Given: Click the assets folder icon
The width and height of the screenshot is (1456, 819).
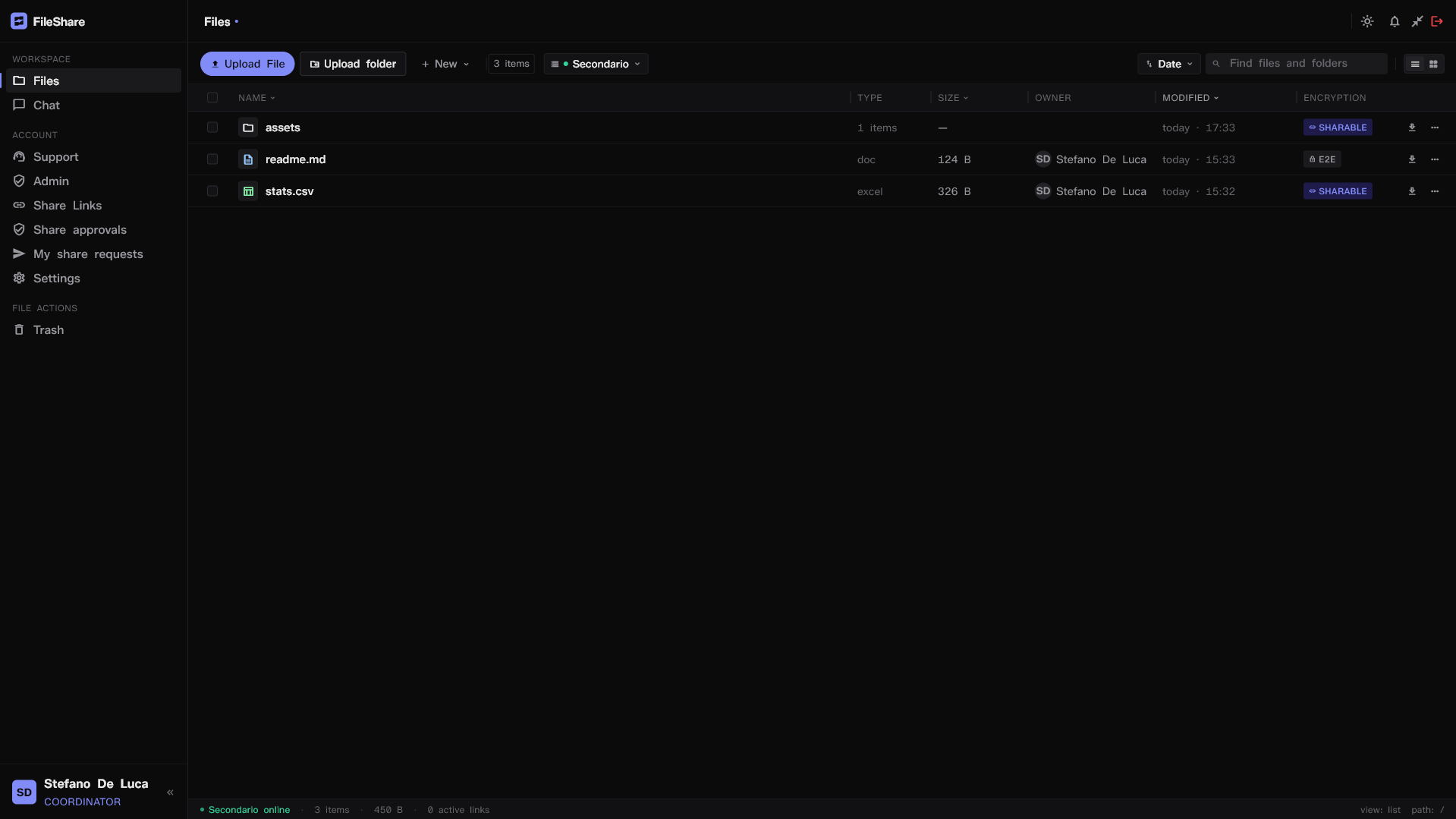Looking at the screenshot, I should point(248,128).
